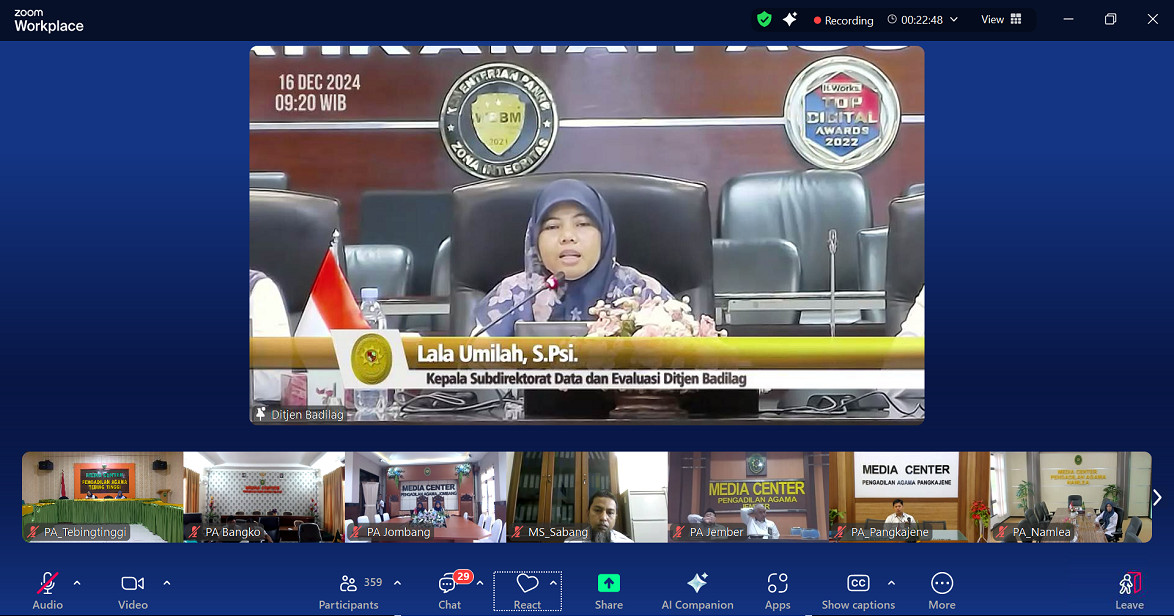Open the video options dropdown
This screenshot has width=1174, height=616.
pos(166,581)
